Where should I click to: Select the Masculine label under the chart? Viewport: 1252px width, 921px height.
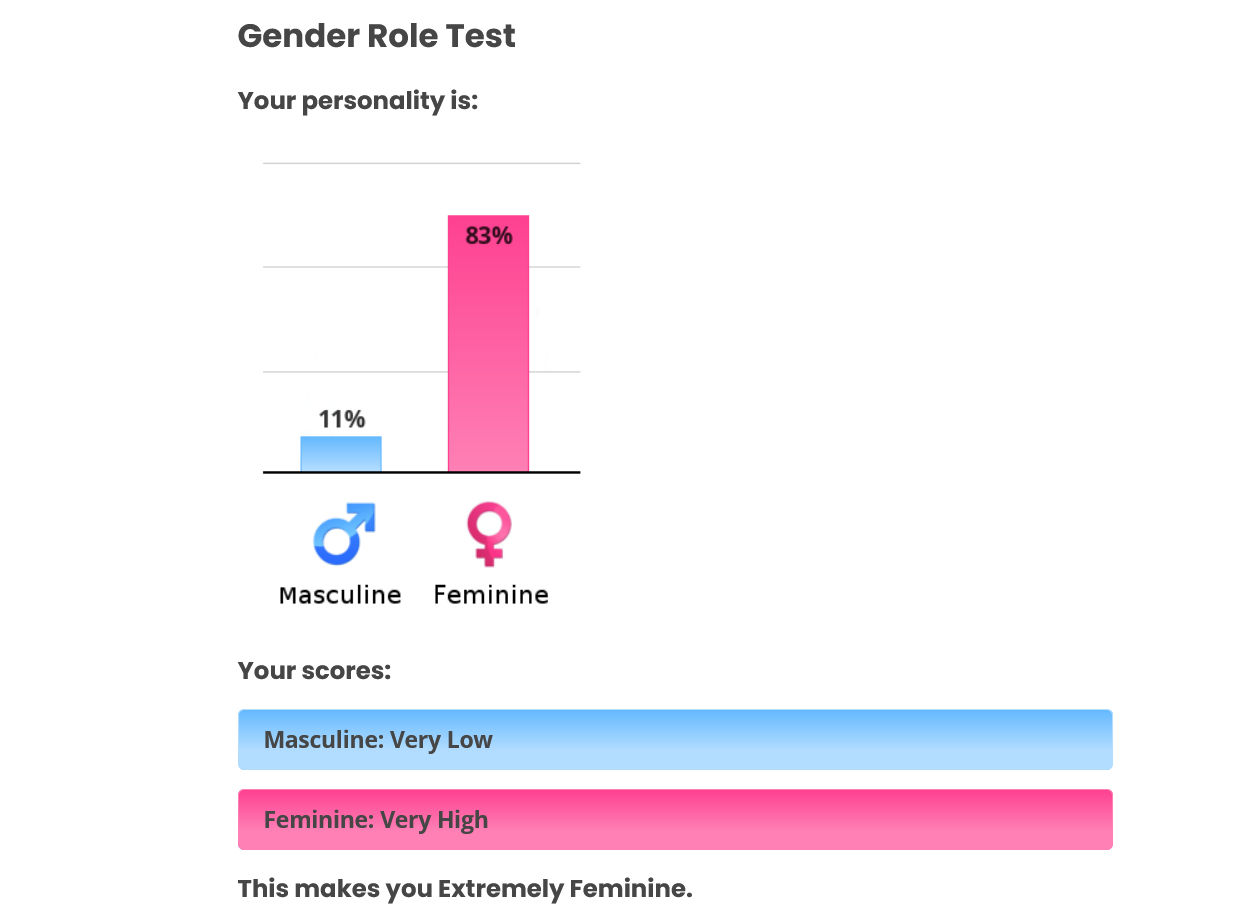click(340, 595)
